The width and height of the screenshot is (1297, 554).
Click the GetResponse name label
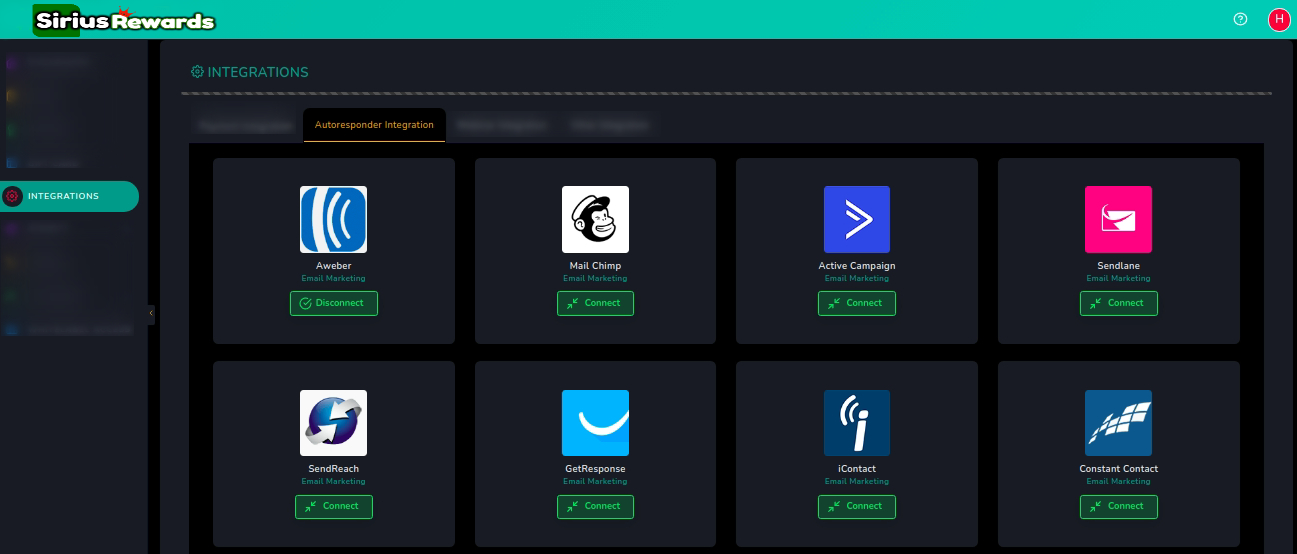tap(595, 469)
